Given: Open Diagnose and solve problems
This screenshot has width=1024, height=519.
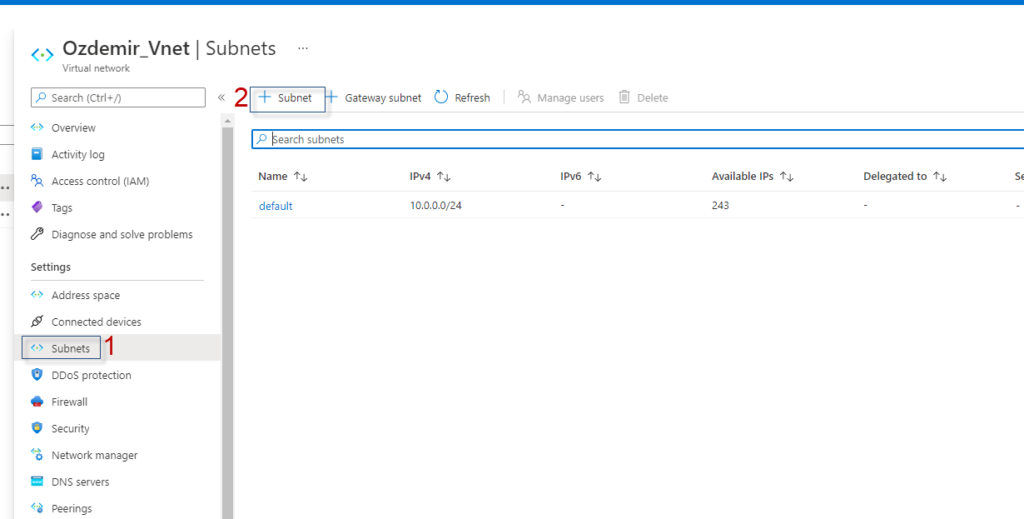Looking at the screenshot, I should tap(122, 234).
